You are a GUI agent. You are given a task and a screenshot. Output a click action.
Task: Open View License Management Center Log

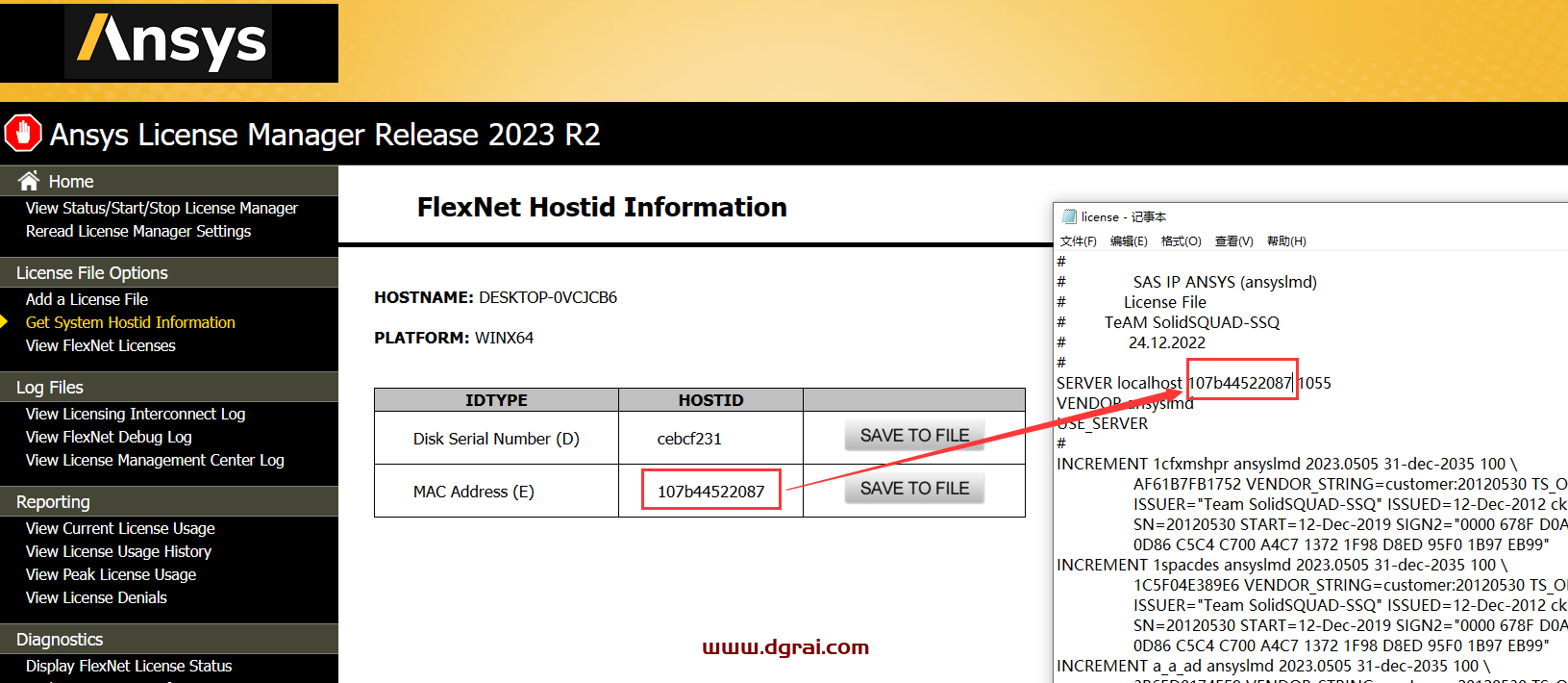[x=155, y=460]
